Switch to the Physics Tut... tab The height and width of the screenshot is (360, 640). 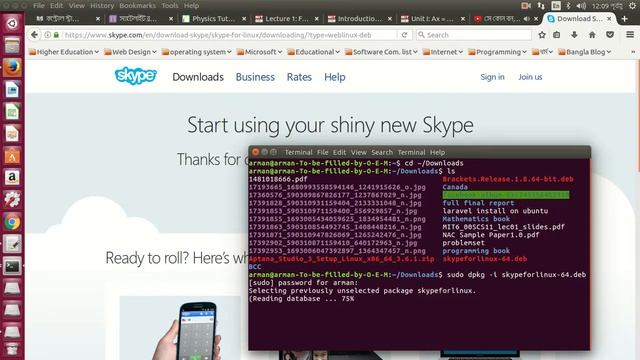tap(214, 19)
